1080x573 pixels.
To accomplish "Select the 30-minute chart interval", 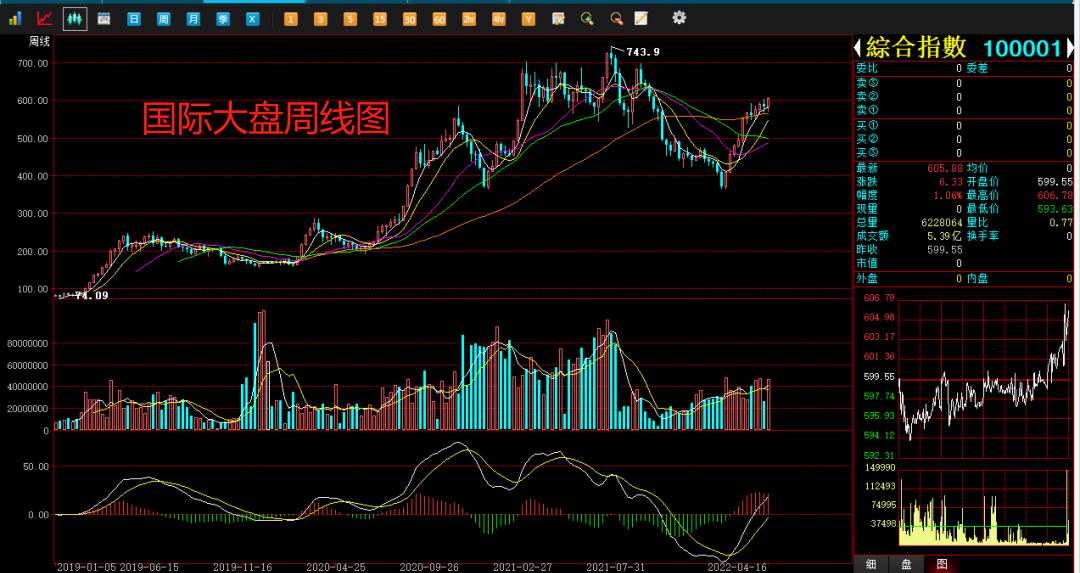I will click(410, 19).
